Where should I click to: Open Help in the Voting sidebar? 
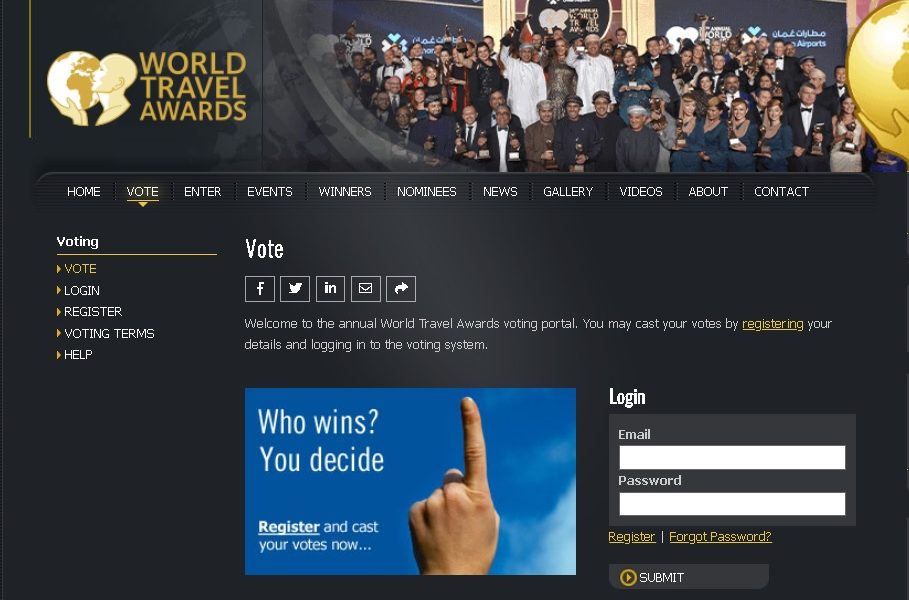[78, 355]
